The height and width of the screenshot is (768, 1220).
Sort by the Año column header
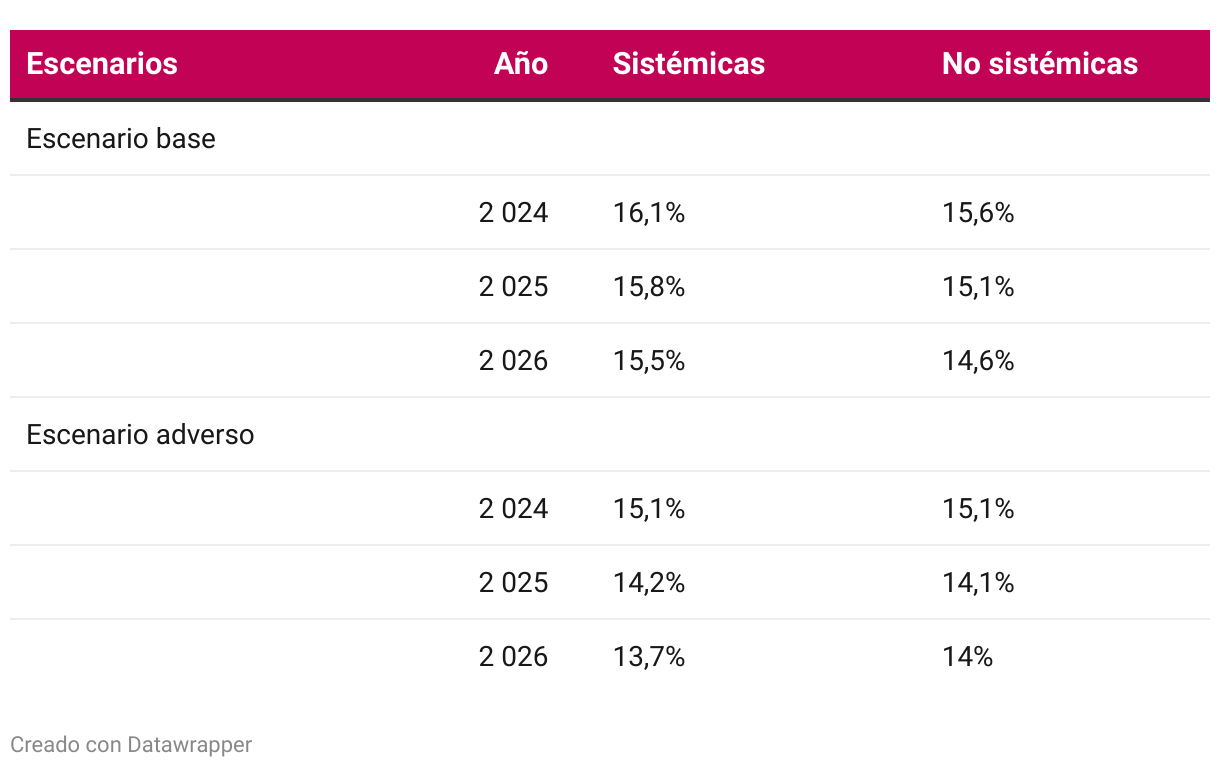(x=520, y=64)
